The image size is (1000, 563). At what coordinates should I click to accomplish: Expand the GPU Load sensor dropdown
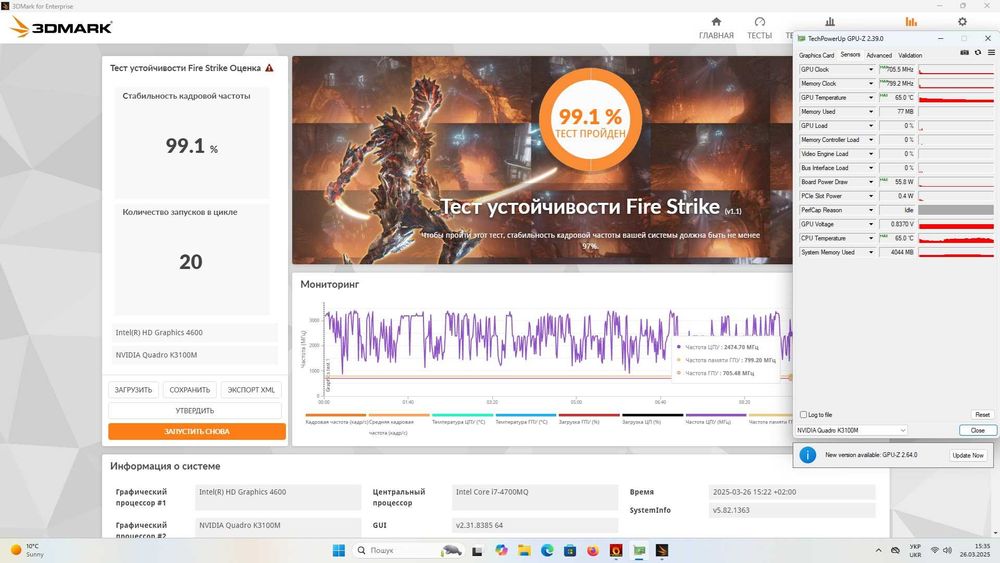coord(871,126)
